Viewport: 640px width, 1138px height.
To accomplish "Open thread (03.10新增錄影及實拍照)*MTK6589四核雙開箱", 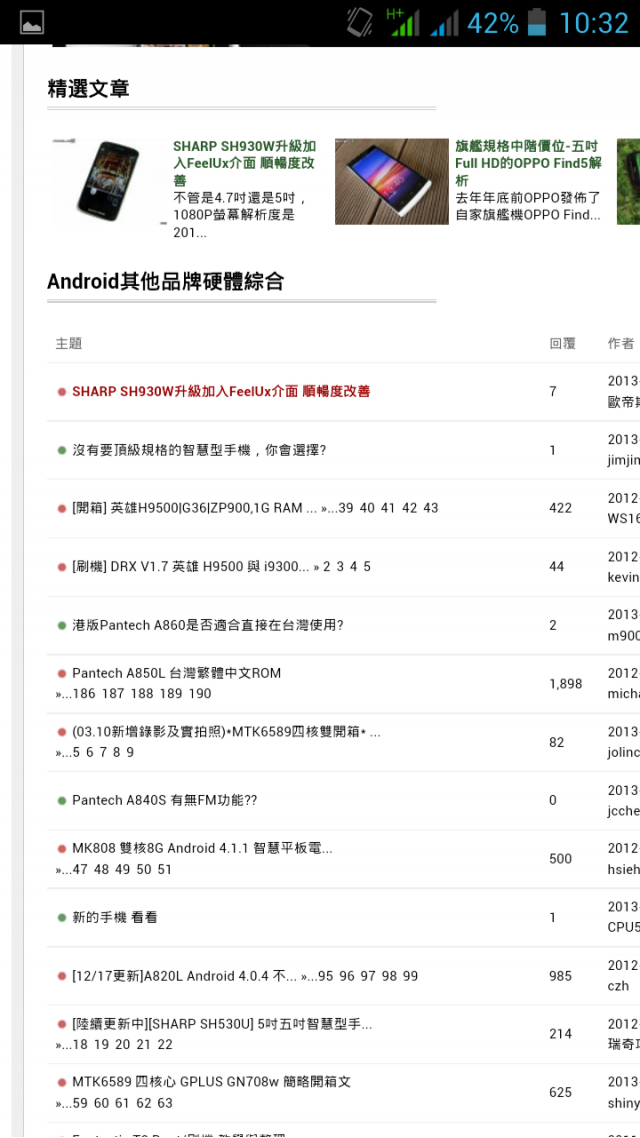I will 226,732.
